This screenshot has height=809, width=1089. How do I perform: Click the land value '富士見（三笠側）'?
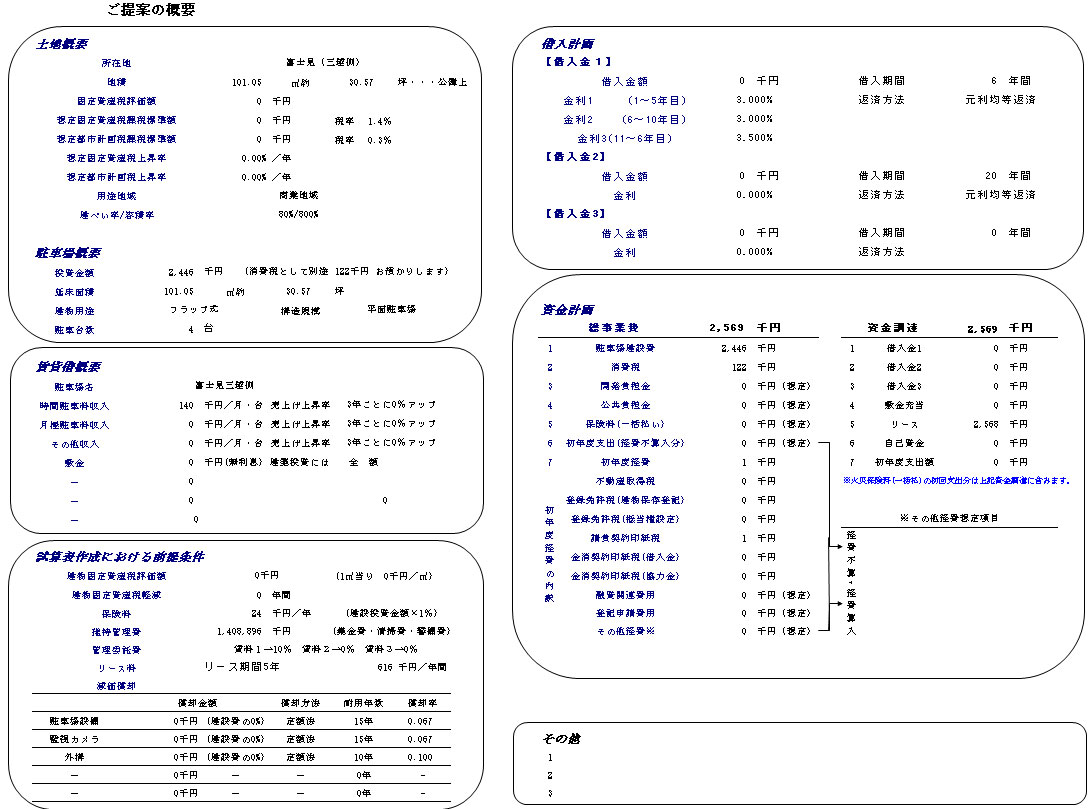pos(322,62)
